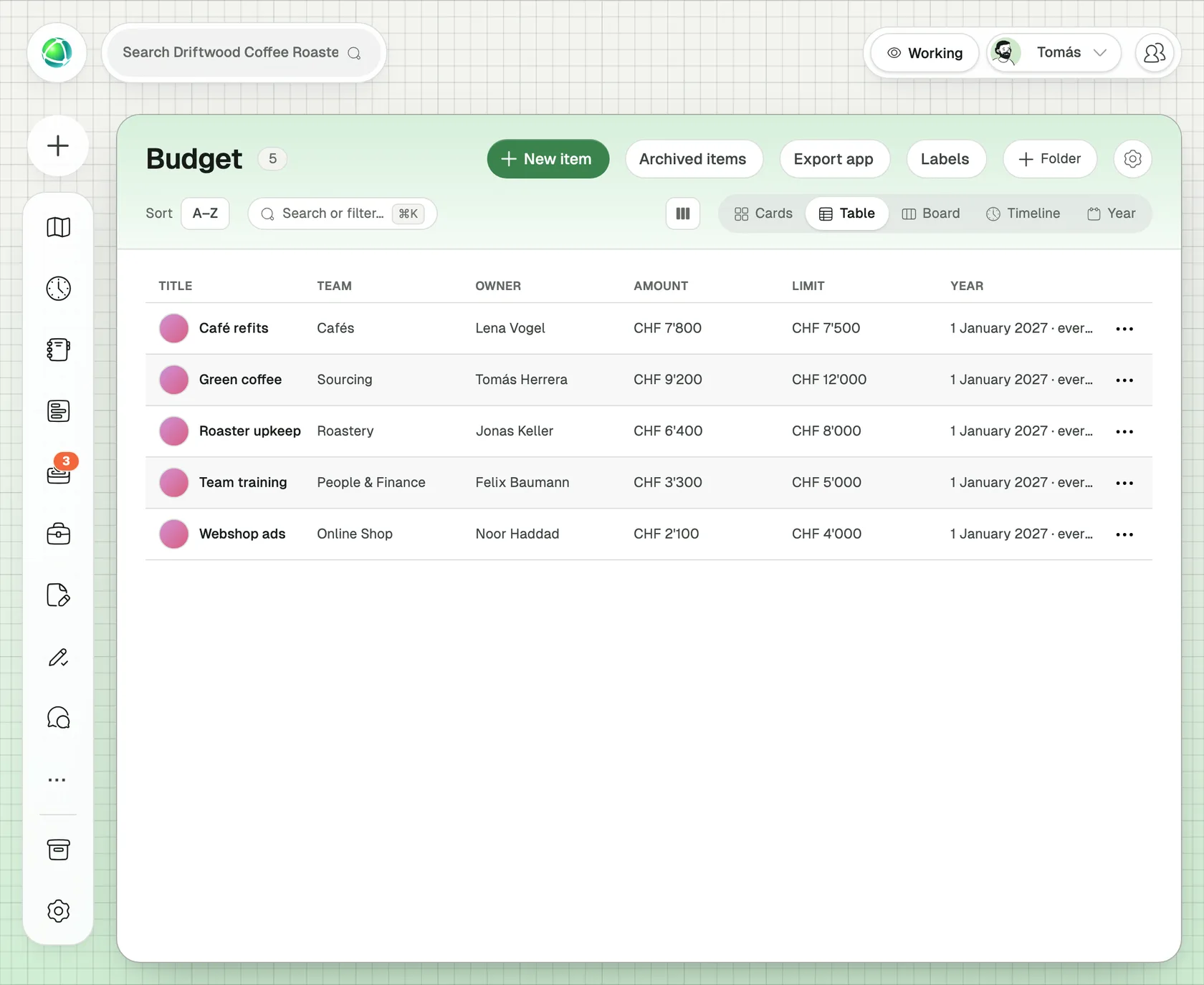This screenshot has height=985, width=1204.
Task: Open the column layout icon button
Action: (683, 213)
